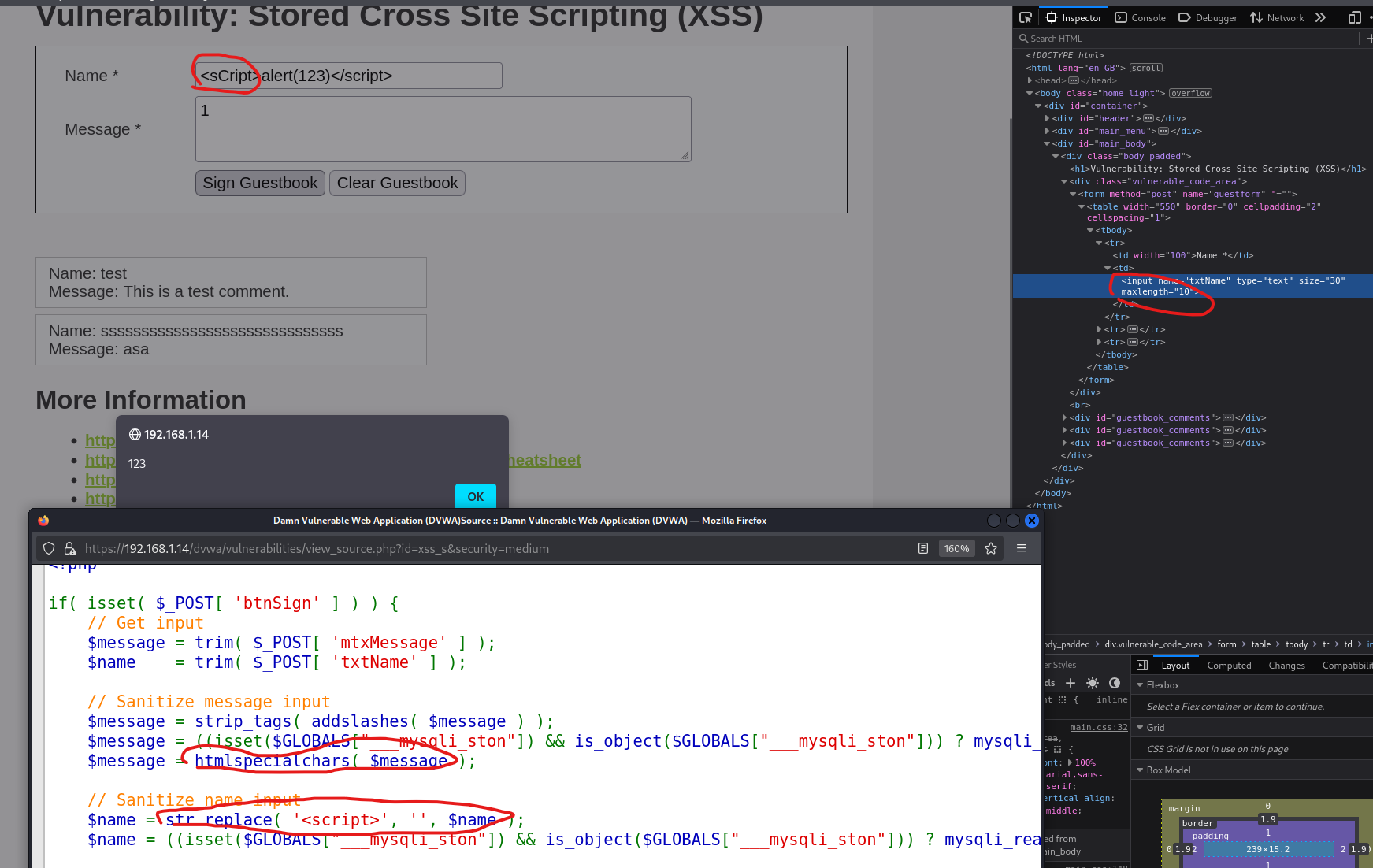Click the 239×15.2 content box

click(x=1267, y=849)
